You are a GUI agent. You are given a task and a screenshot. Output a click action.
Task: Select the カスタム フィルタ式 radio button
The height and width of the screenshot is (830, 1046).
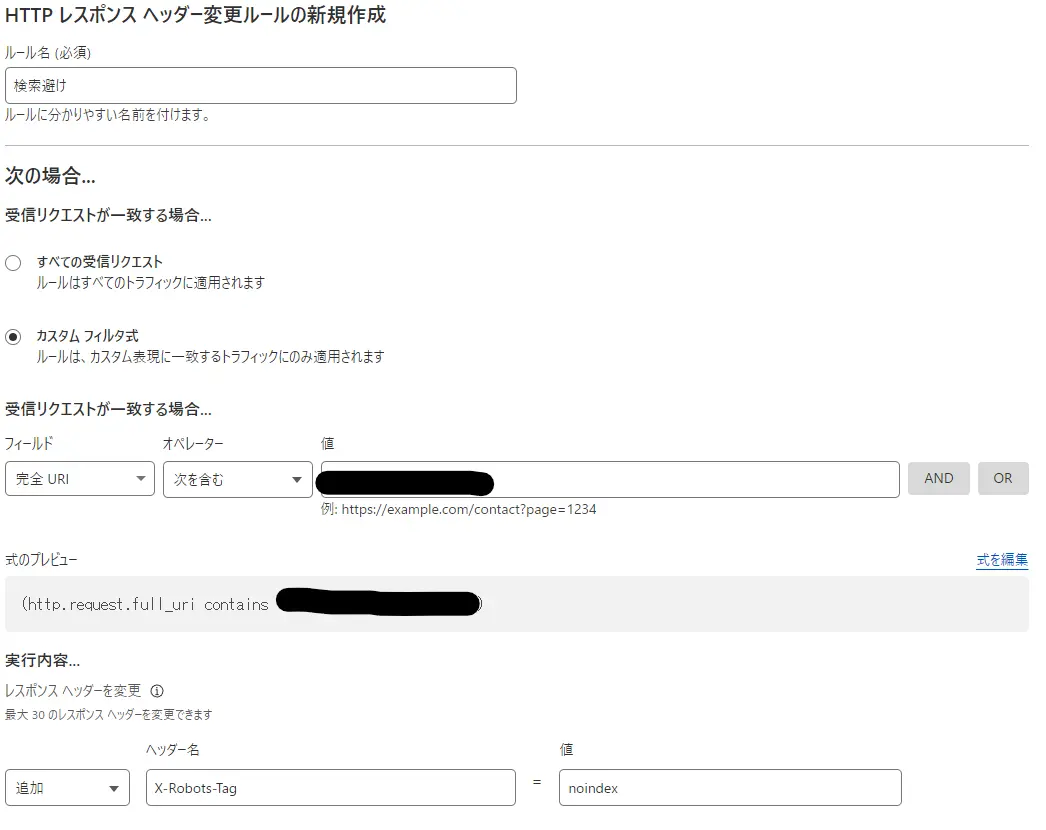(x=13, y=337)
